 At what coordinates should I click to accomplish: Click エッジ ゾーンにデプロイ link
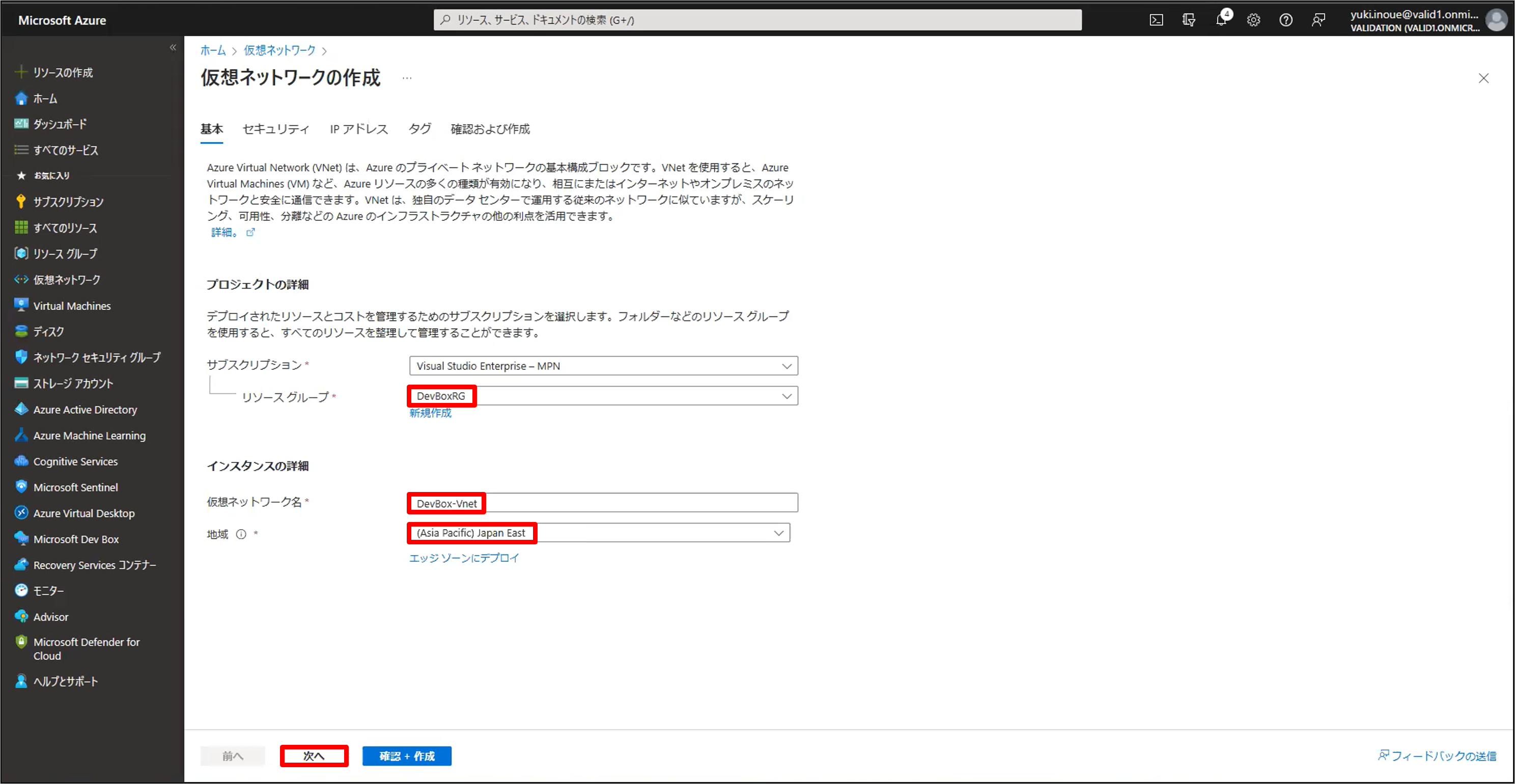(464, 558)
